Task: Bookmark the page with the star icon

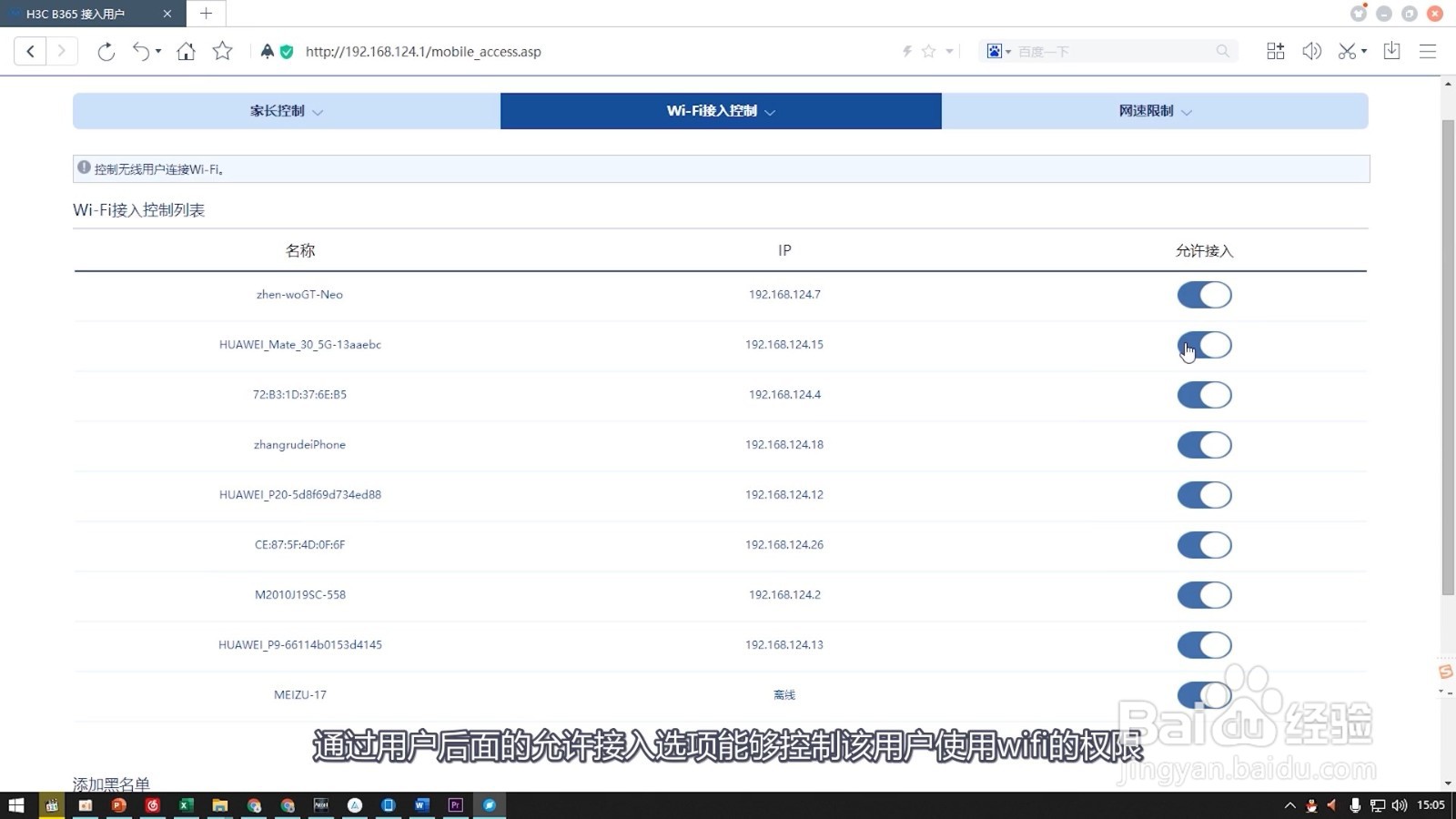Action: pyautogui.click(x=222, y=51)
